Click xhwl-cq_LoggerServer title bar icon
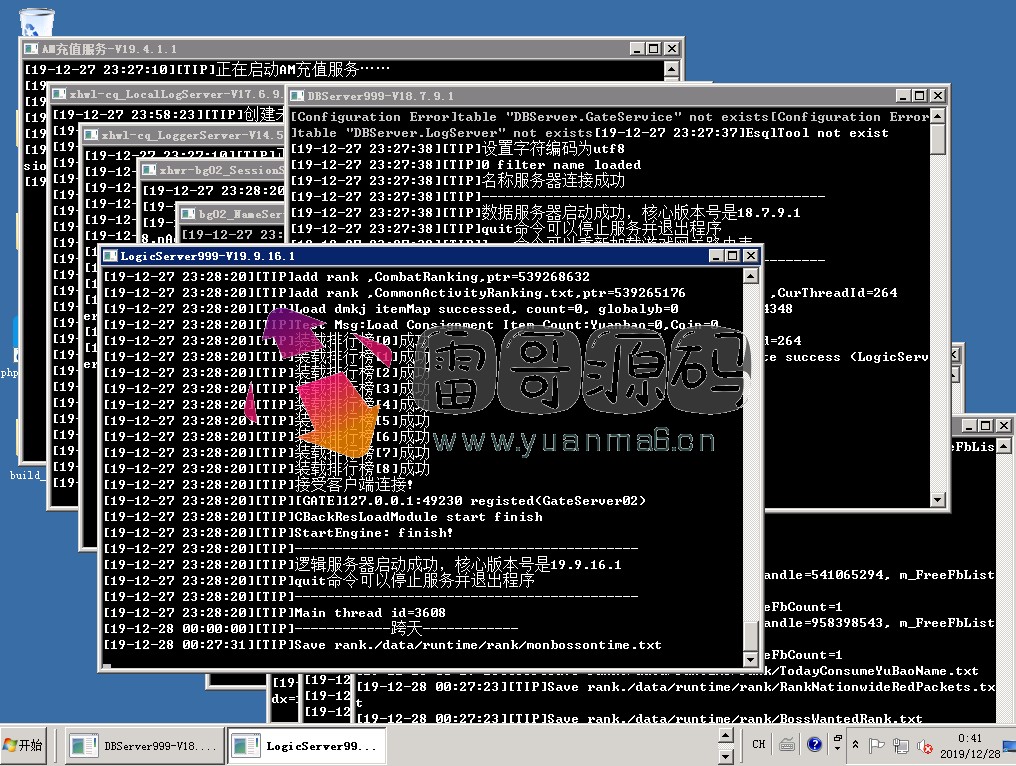The height and width of the screenshot is (766, 1016). coord(91,135)
